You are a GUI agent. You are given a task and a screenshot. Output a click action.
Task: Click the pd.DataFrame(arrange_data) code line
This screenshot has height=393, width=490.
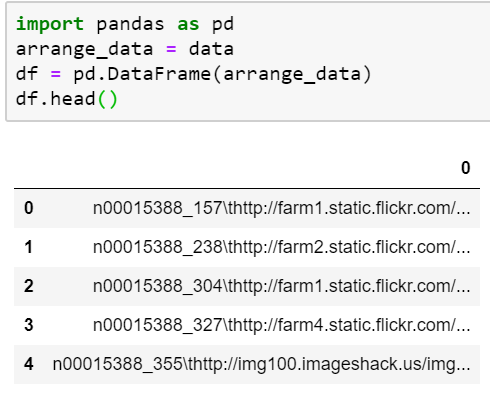(x=193, y=74)
